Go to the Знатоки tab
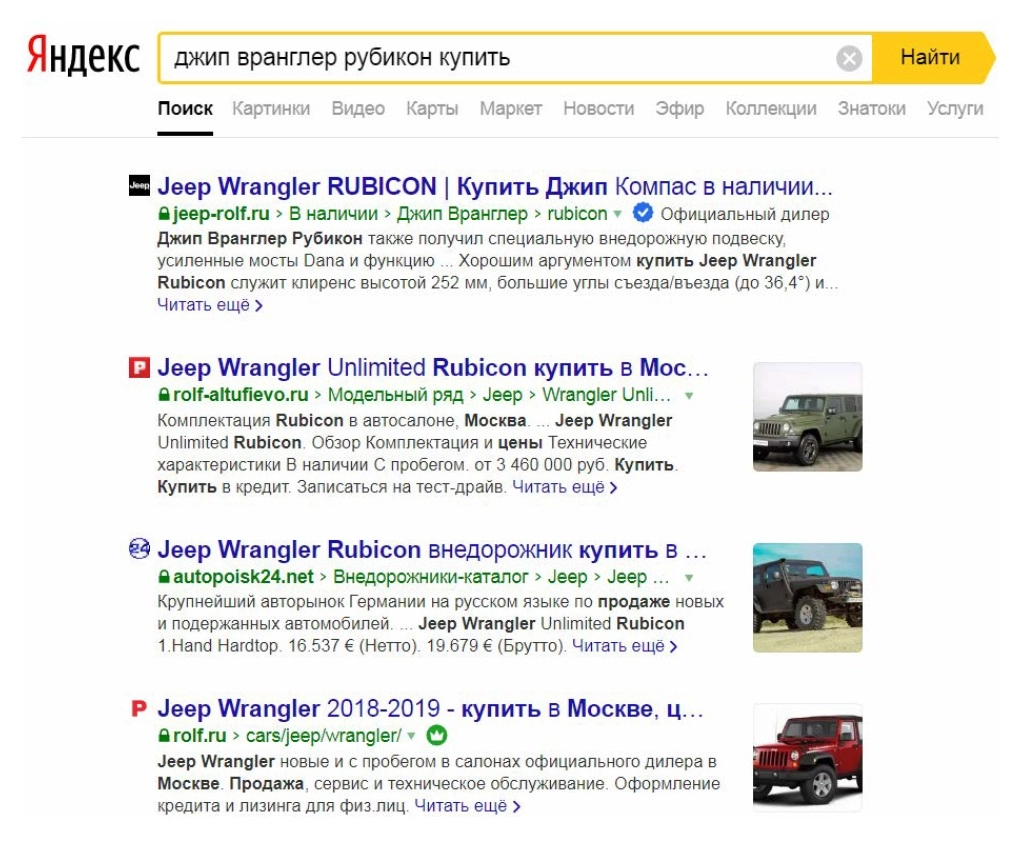This screenshot has height=856, width=1024. pos(871,108)
